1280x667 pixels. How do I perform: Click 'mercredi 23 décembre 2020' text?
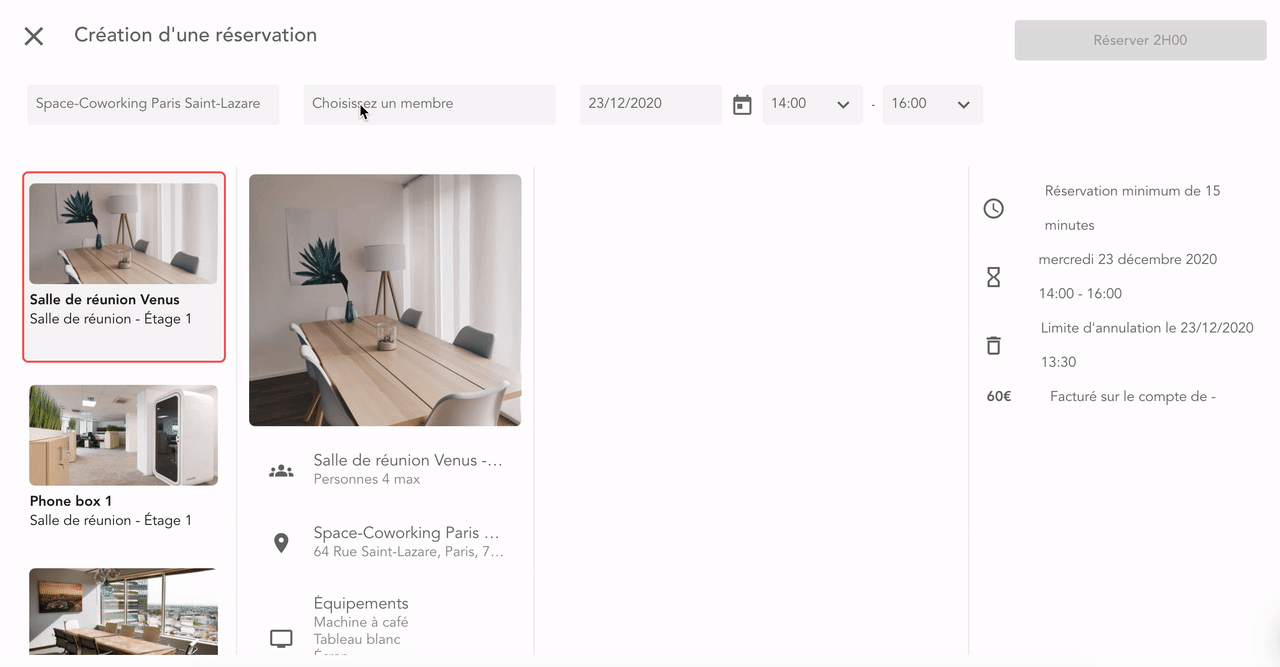point(1128,259)
